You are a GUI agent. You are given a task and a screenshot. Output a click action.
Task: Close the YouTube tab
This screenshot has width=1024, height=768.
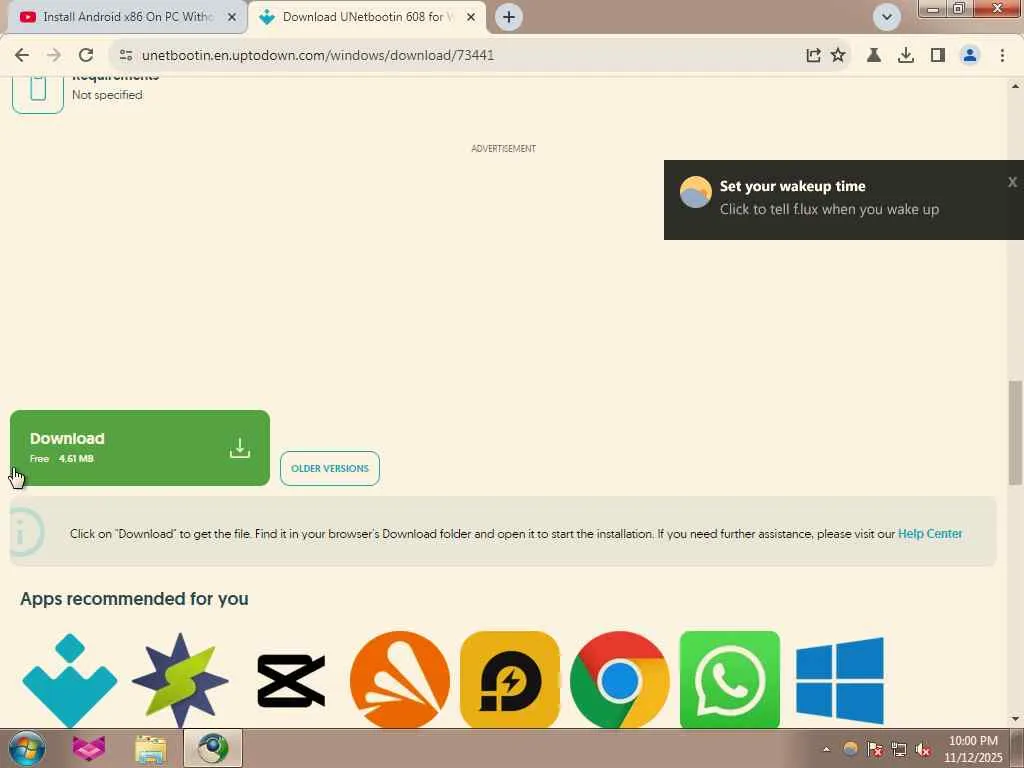point(232,17)
